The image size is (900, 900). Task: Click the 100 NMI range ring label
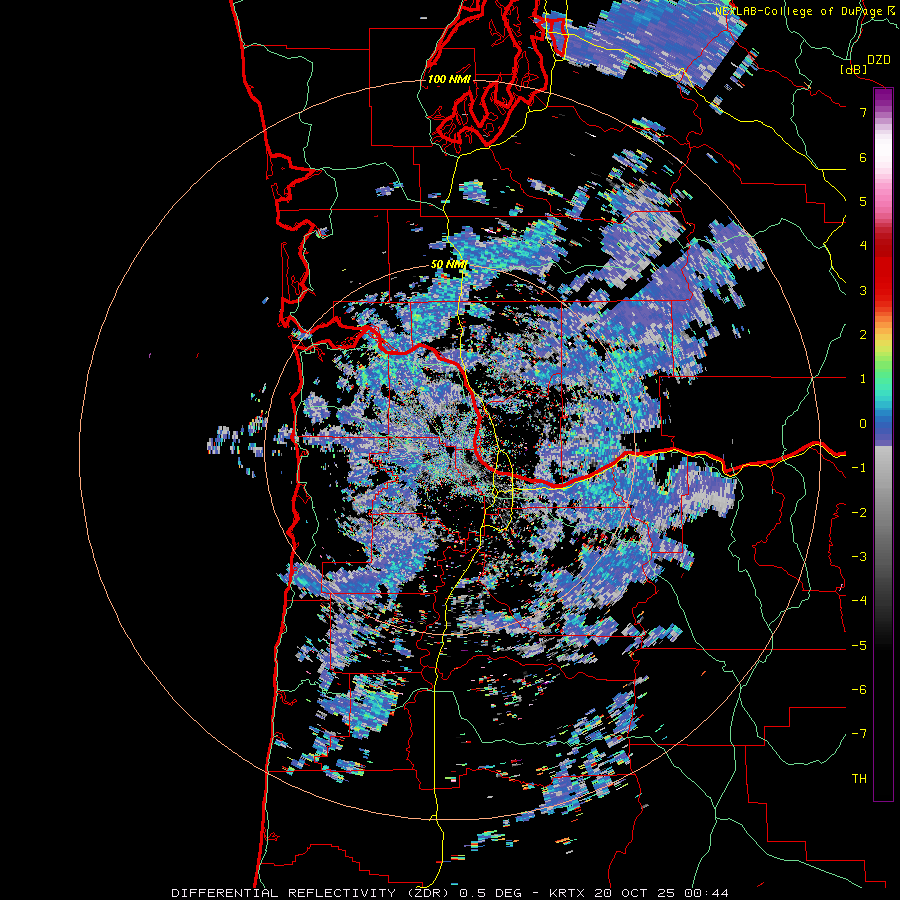tap(449, 79)
